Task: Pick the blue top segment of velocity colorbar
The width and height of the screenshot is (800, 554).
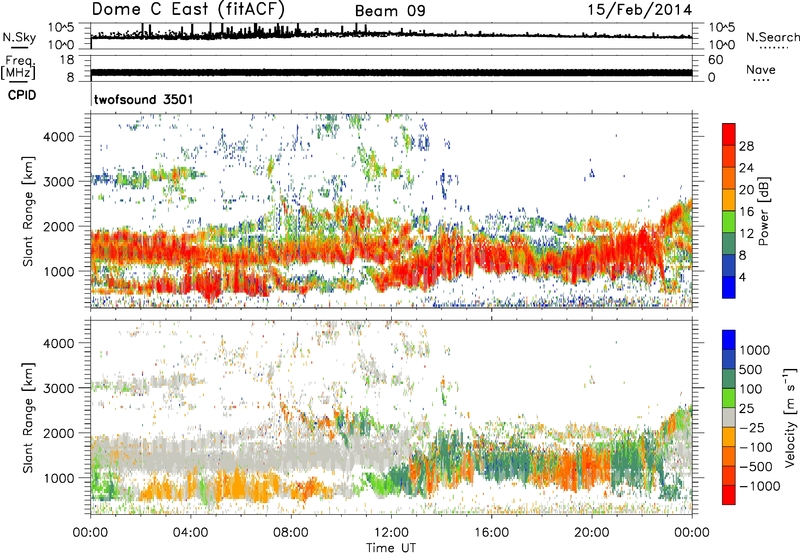Action: 729,340
